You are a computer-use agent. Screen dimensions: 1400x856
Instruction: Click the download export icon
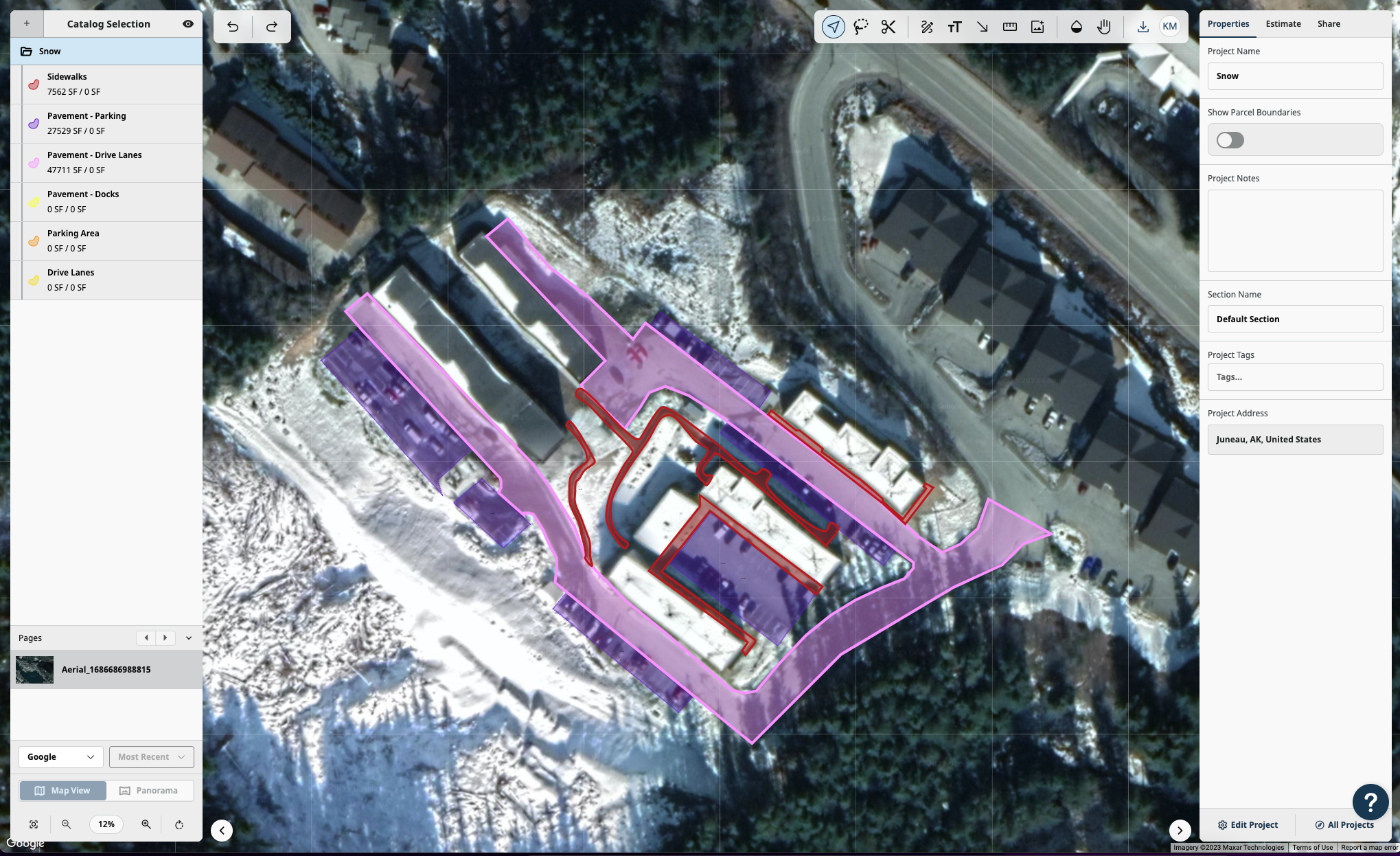tap(1143, 27)
